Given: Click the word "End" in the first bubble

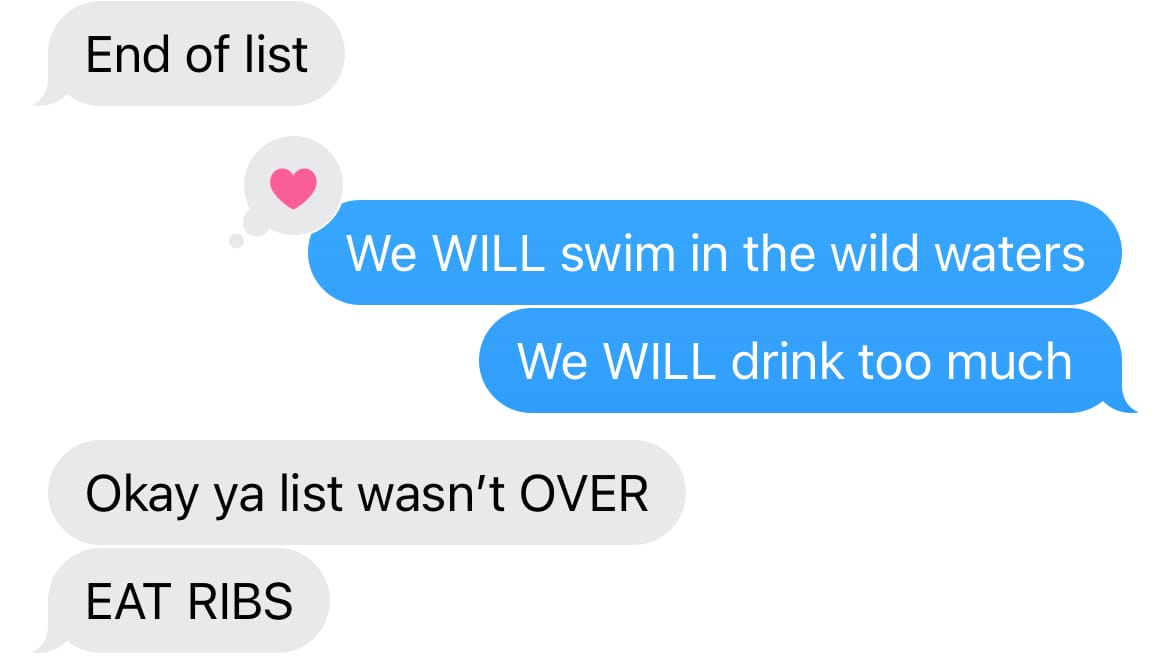Looking at the screenshot, I should 128,55.
